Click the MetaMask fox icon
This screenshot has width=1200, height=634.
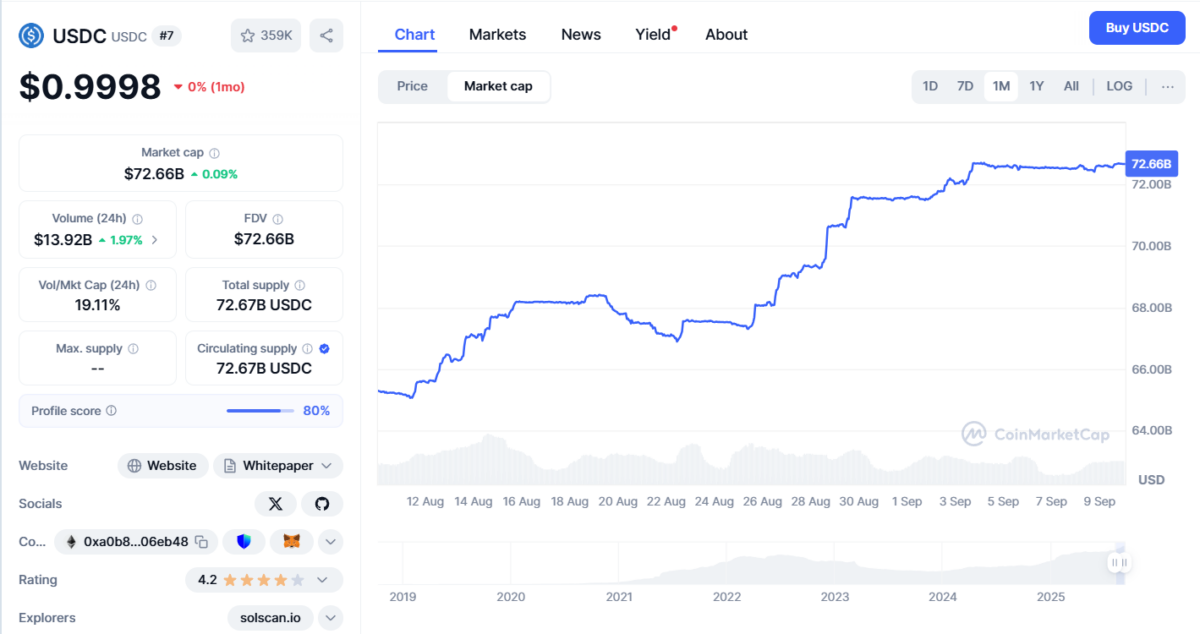pos(292,542)
